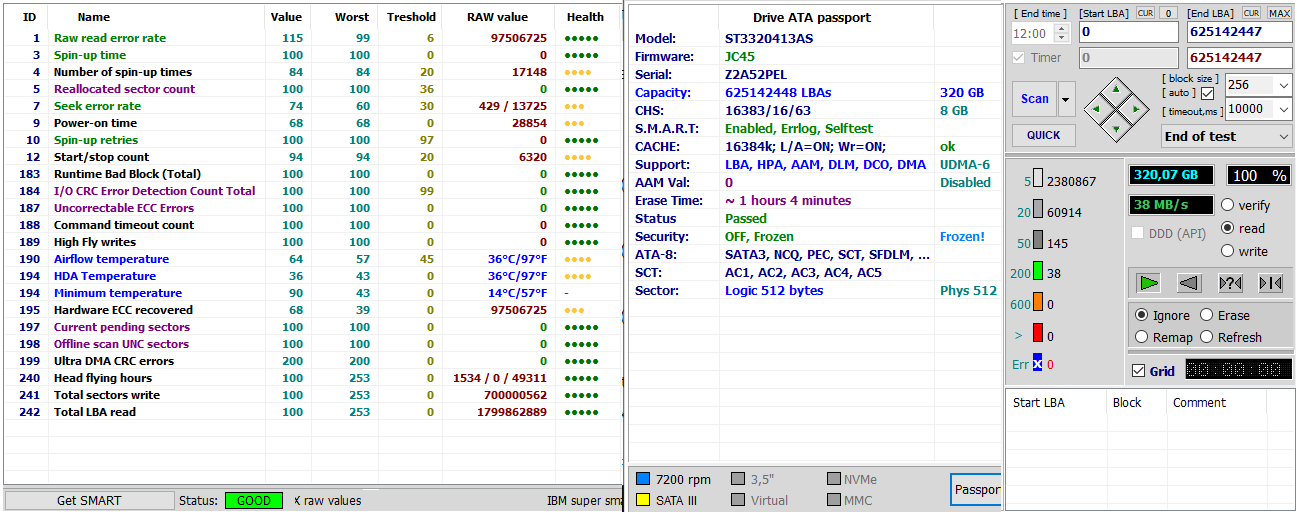Uncheck the auto block size checkbox
The width and height of the screenshot is (1297, 512).
[x=1207, y=93]
